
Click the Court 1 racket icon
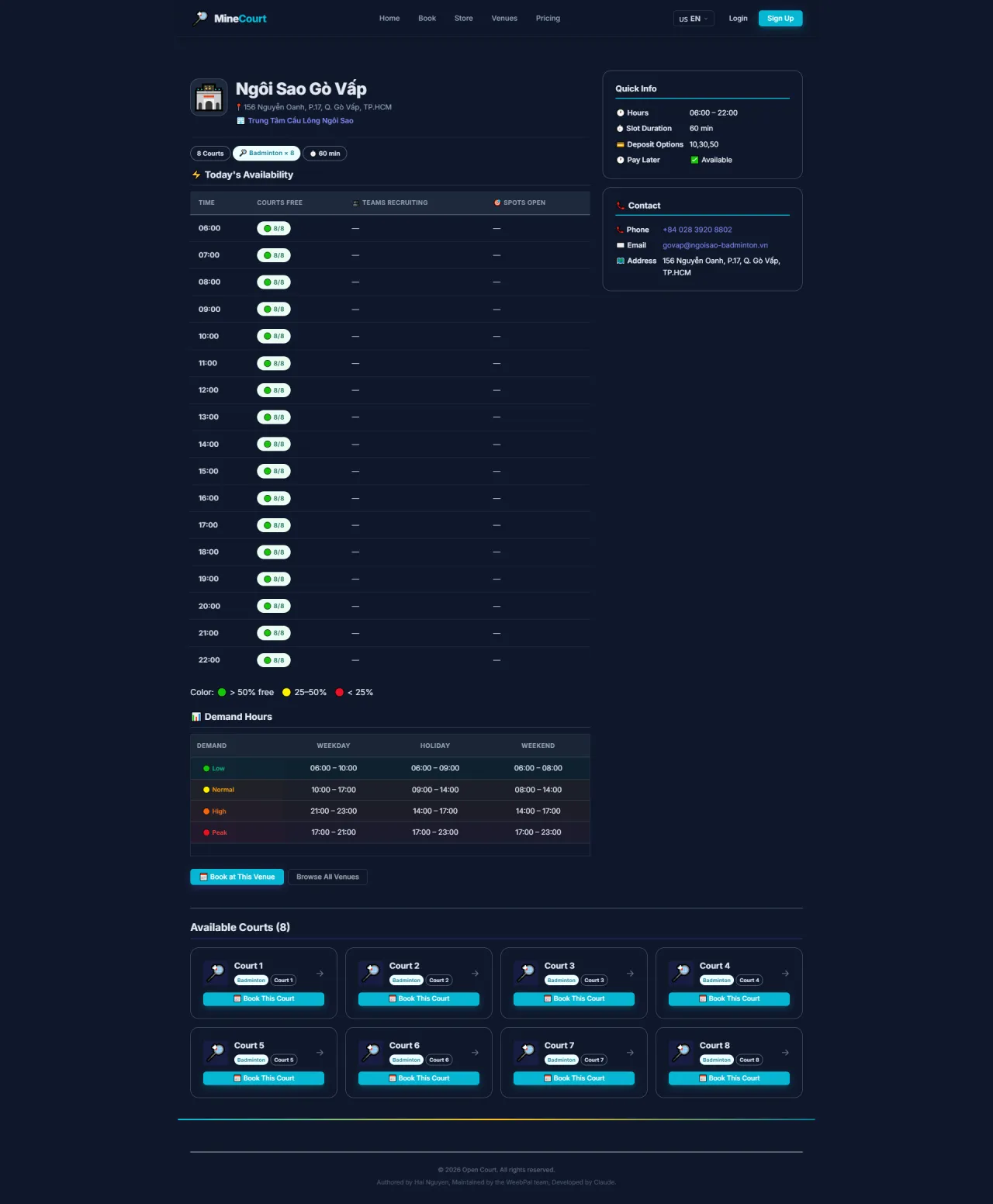216,972
